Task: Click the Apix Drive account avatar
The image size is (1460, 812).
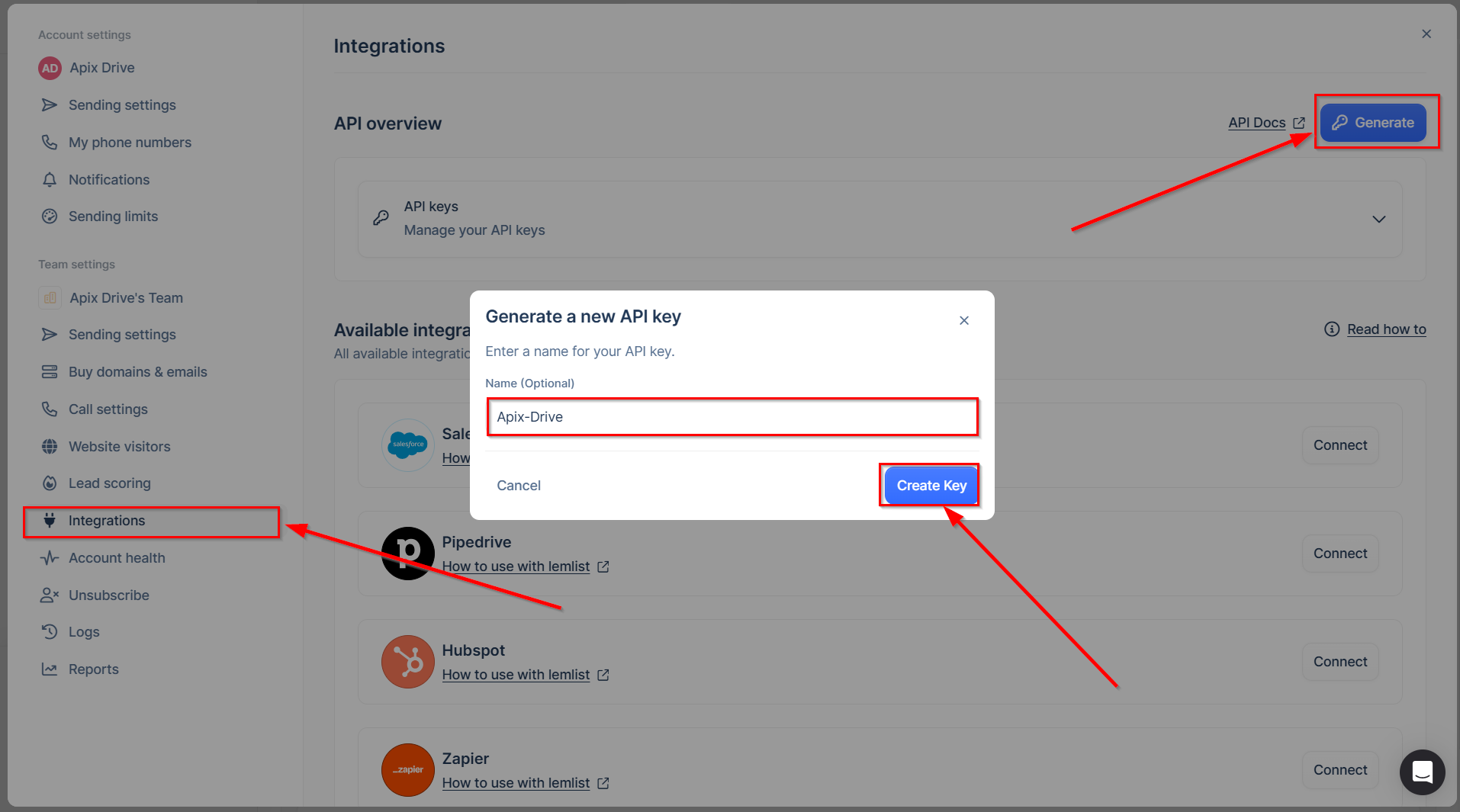Action: click(x=50, y=68)
